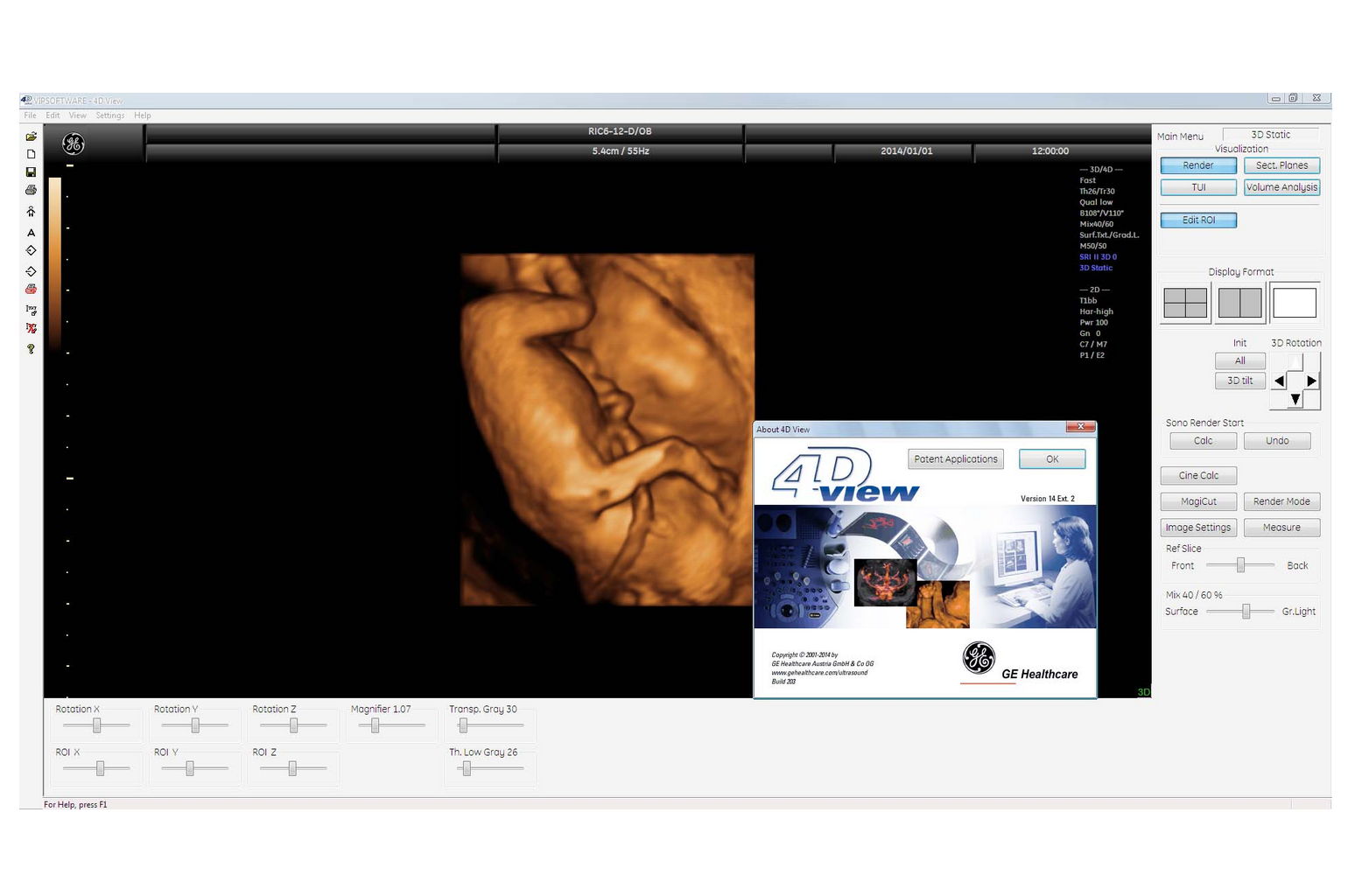Screen dimensions: 1369x896
Task: Click the Transp. Gray 30 slider handle
Action: 464,725
